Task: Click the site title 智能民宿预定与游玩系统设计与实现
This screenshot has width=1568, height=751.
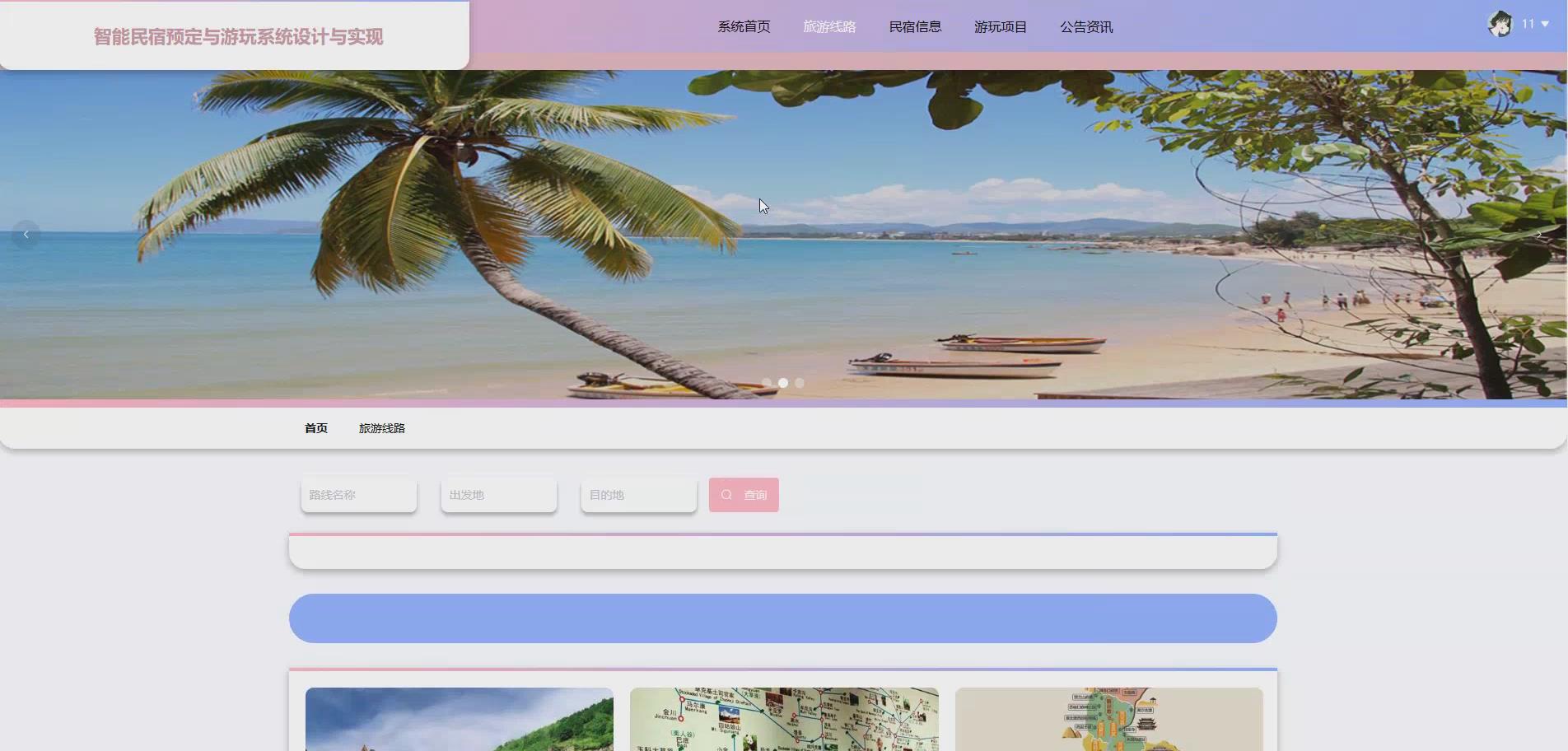Action: click(238, 37)
